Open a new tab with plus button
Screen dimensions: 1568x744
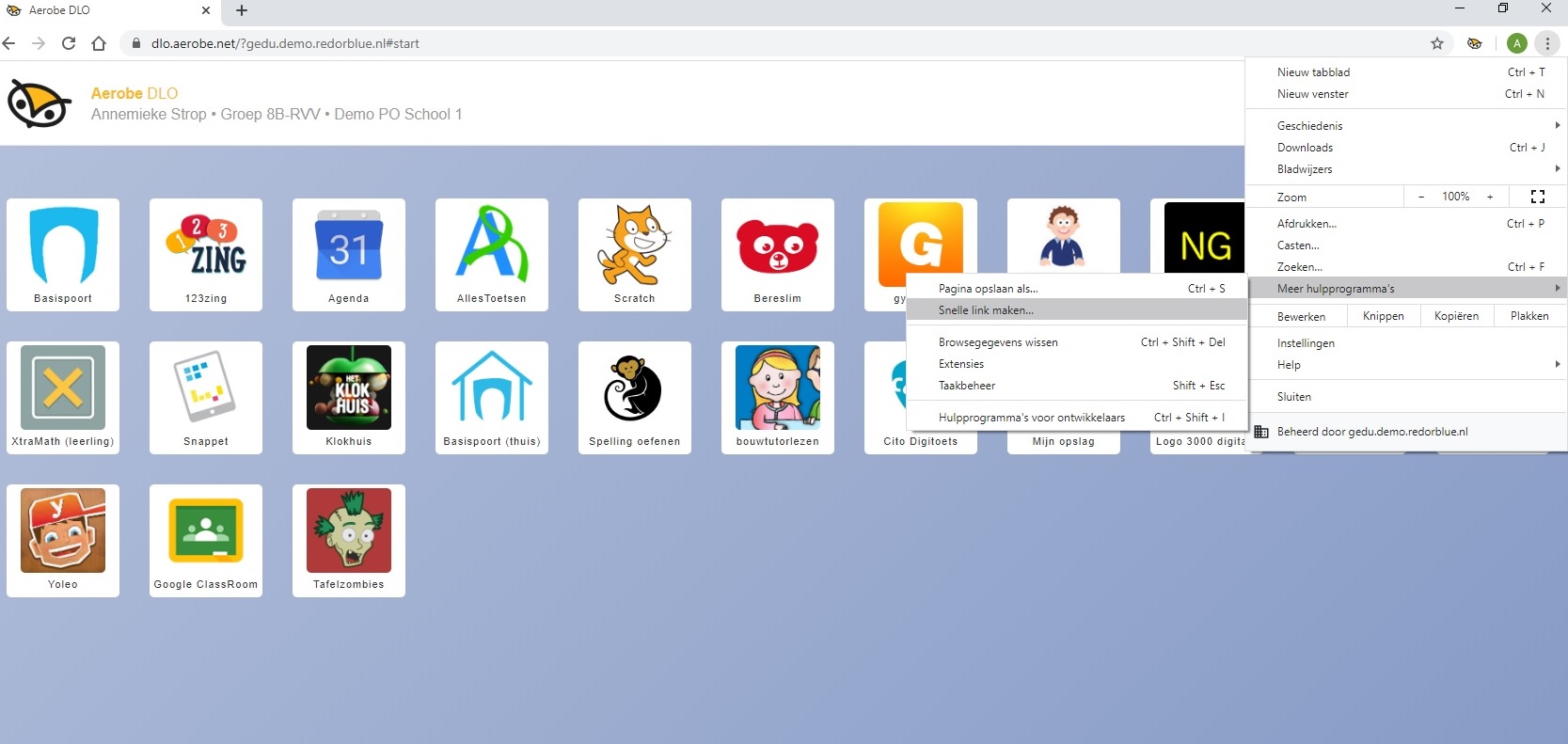click(242, 10)
